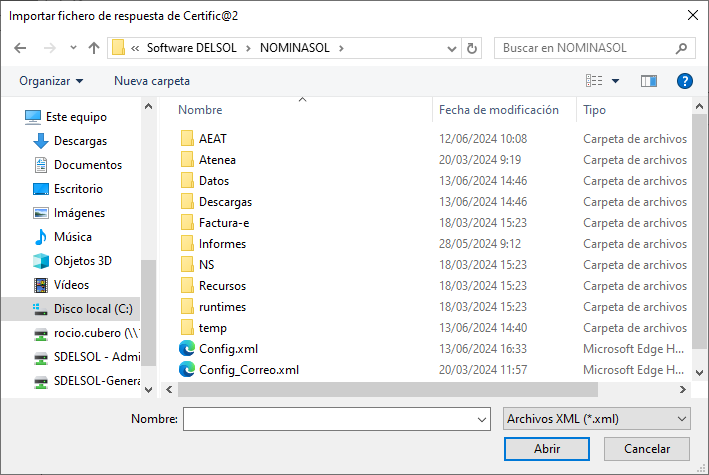This screenshot has height=475, width=709.
Task: Go up one folder level
Action: 94,48
